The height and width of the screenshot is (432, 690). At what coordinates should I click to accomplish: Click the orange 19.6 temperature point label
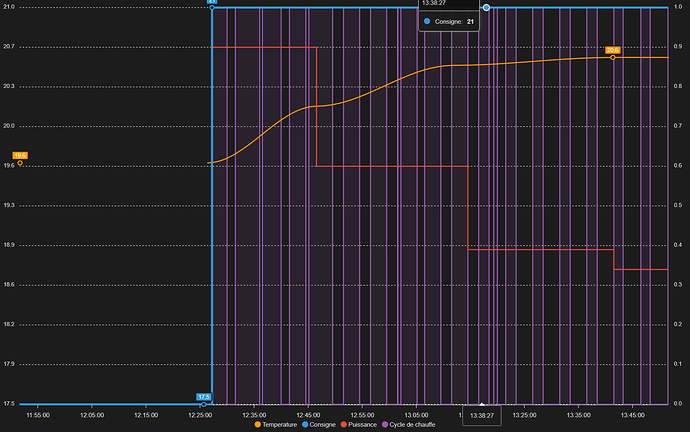pos(20,155)
